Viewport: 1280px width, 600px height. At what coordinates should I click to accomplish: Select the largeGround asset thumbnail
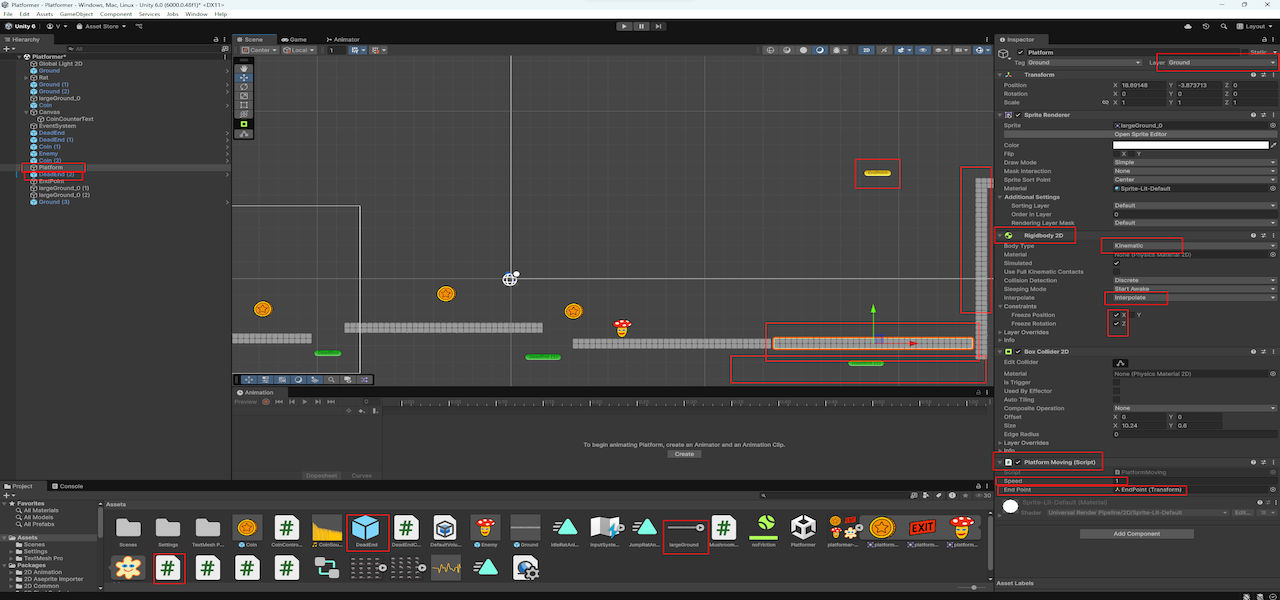[x=686, y=531]
